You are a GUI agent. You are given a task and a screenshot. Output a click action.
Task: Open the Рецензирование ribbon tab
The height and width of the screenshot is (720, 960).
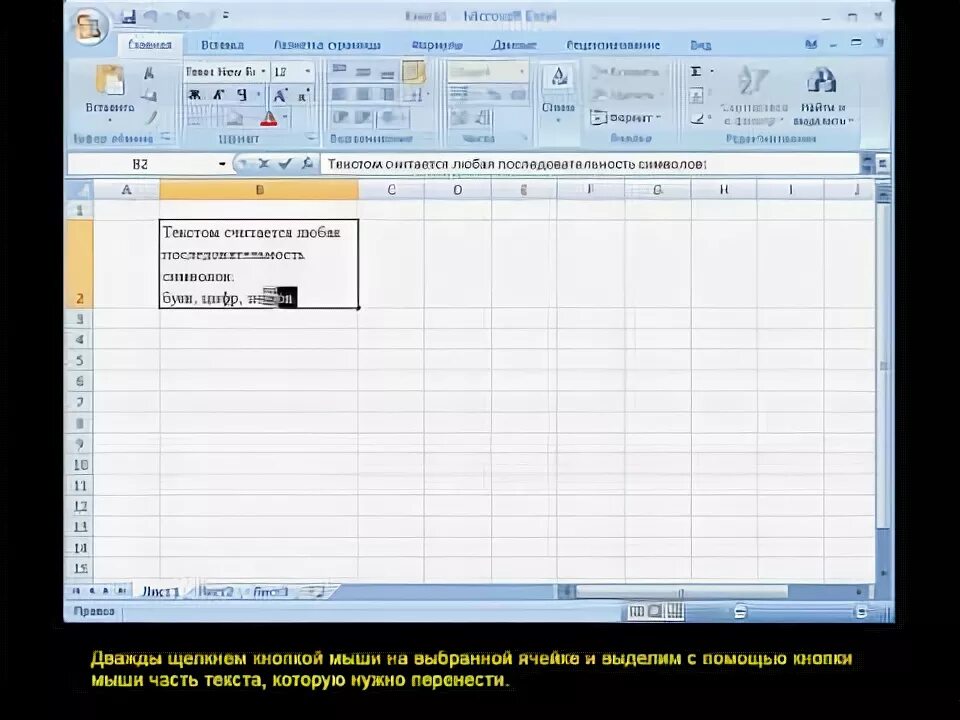[x=613, y=45]
